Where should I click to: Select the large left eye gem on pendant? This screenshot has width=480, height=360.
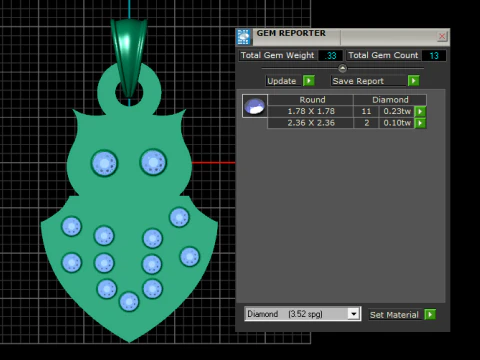[x=104, y=163]
